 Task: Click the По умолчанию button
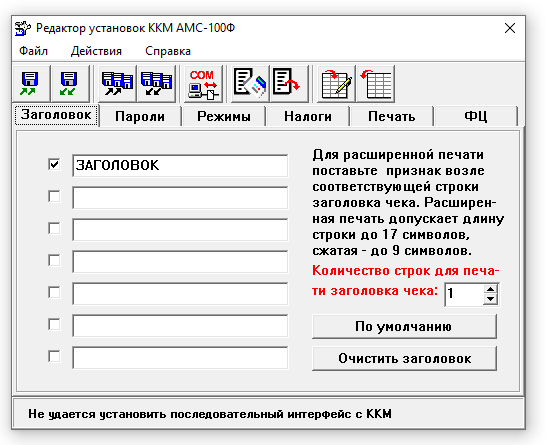[x=404, y=326]
